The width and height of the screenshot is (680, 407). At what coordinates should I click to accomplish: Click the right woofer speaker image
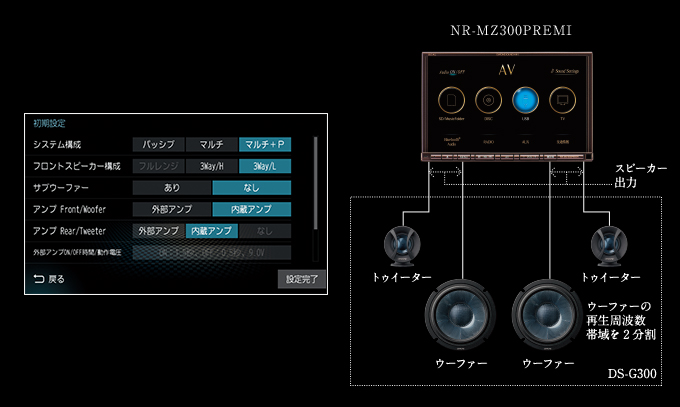tap(548, 317)
